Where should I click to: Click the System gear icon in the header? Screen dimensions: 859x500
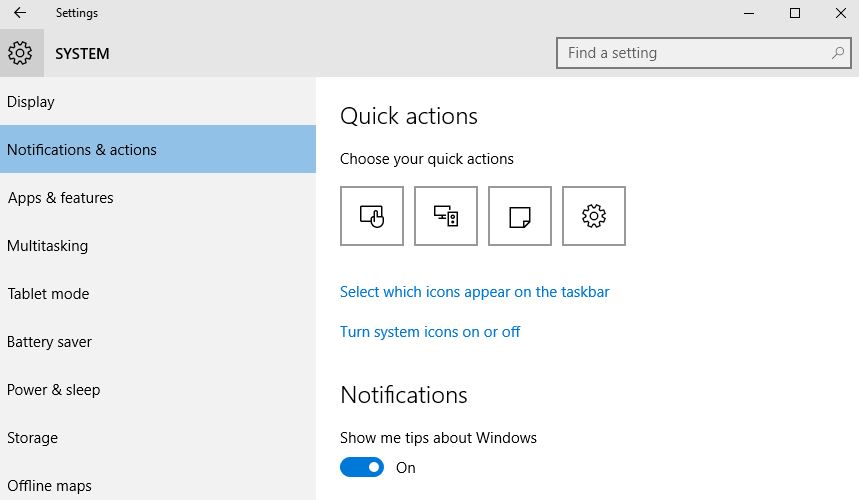pyautogui.click(x=21, y=53)
